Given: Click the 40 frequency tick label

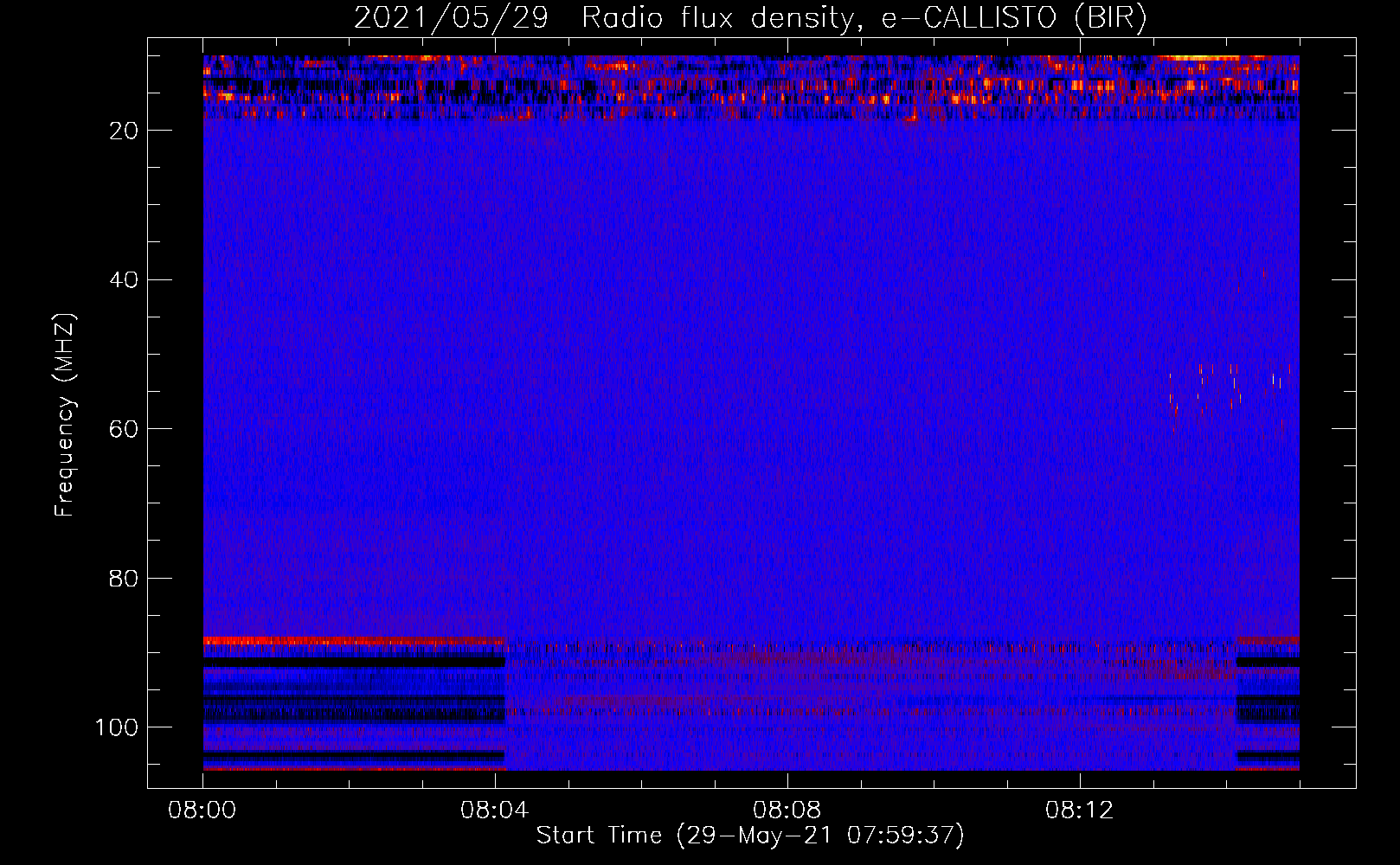Looking at the screenshot, I should point(125,280).
